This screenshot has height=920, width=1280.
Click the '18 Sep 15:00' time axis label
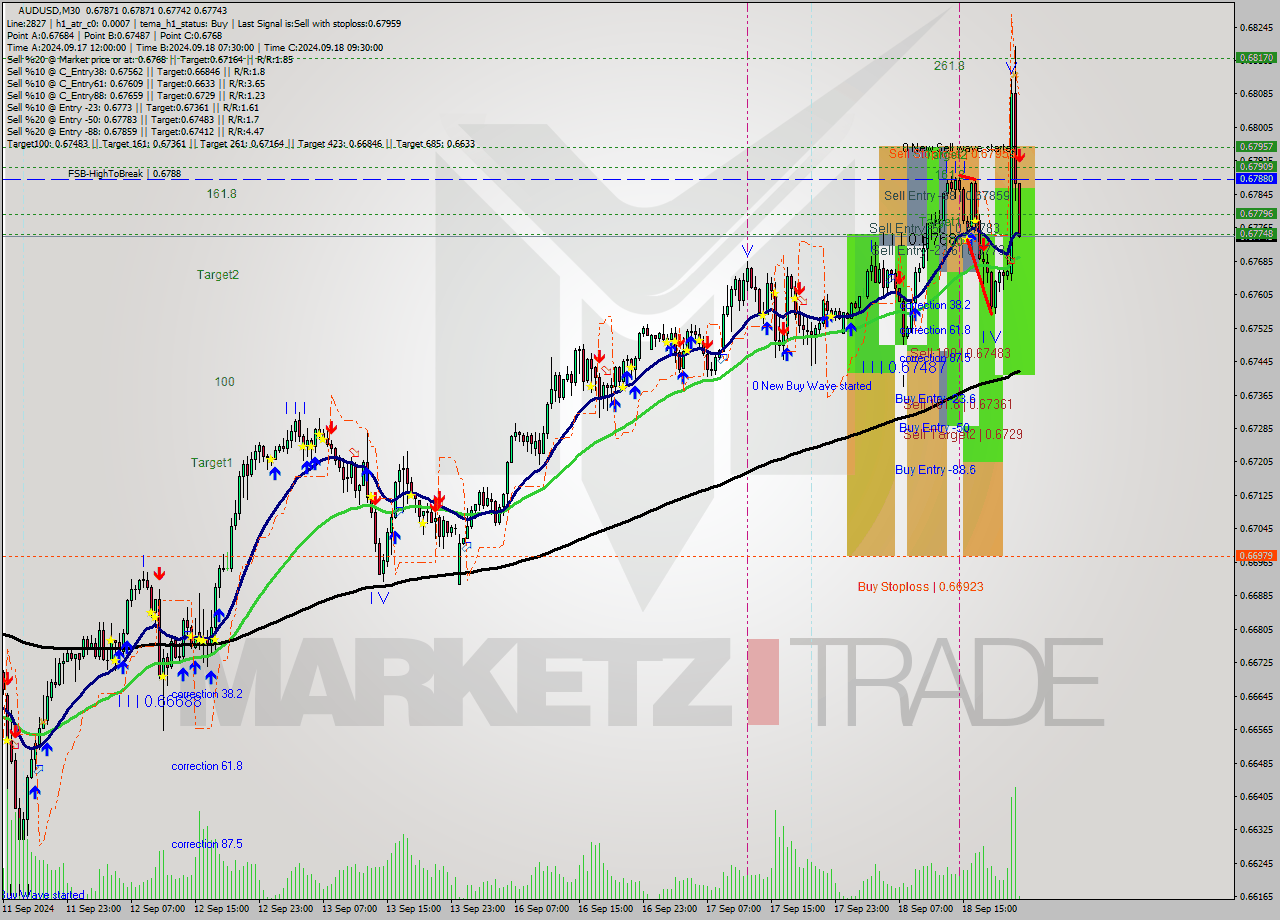tap(990, 909)
